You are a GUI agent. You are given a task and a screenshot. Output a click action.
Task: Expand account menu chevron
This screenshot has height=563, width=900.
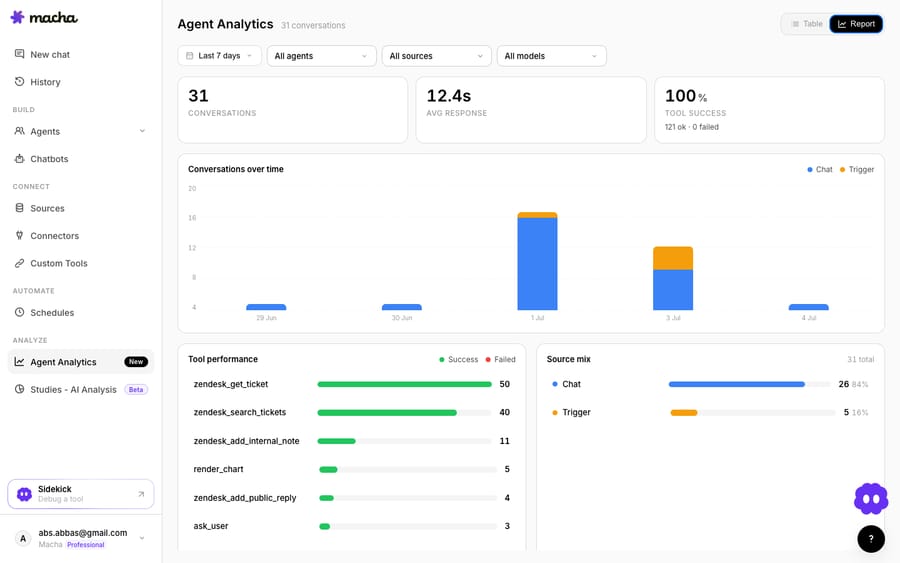click(142, 538)
